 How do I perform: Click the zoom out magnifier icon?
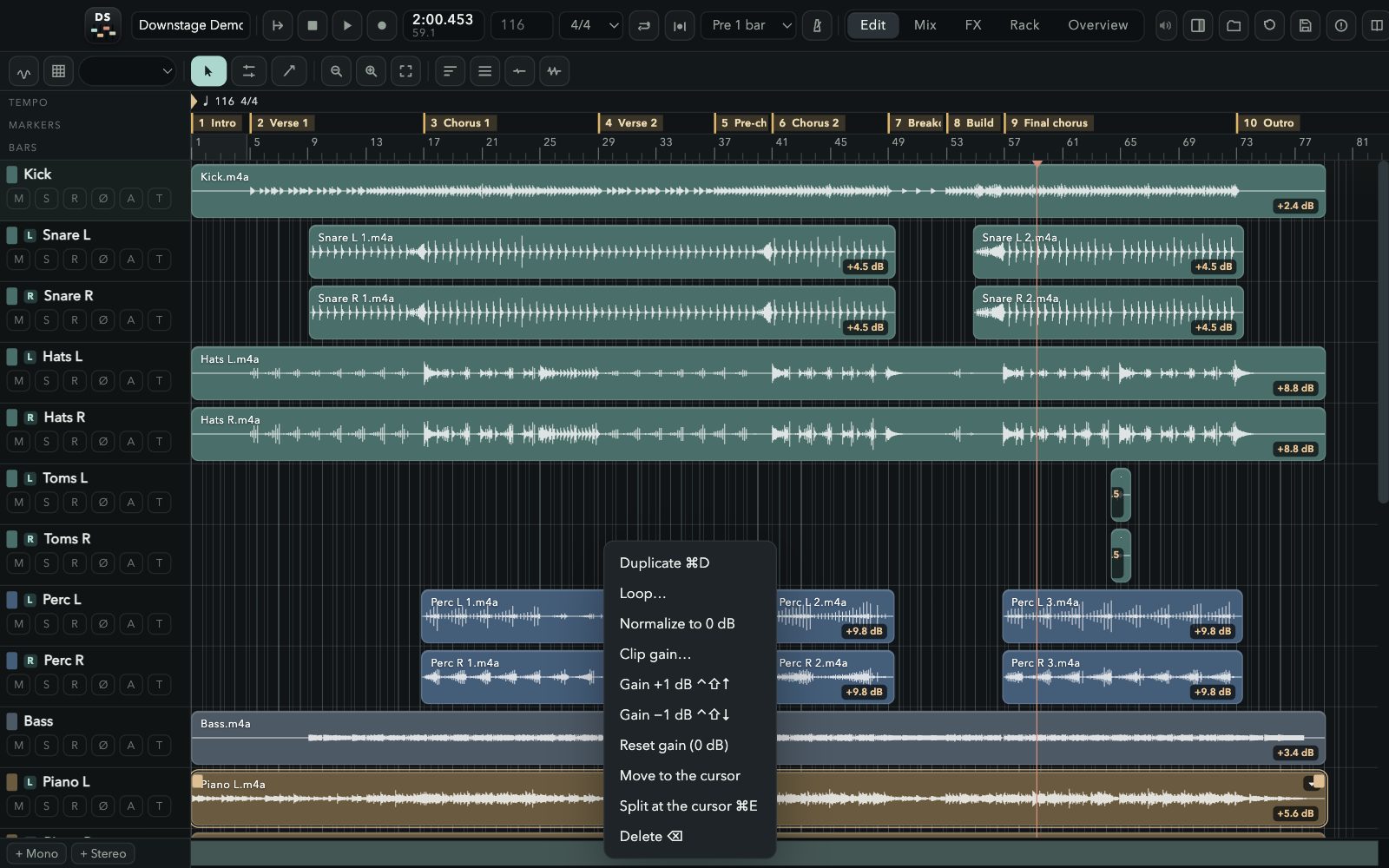tap(336, 71)
